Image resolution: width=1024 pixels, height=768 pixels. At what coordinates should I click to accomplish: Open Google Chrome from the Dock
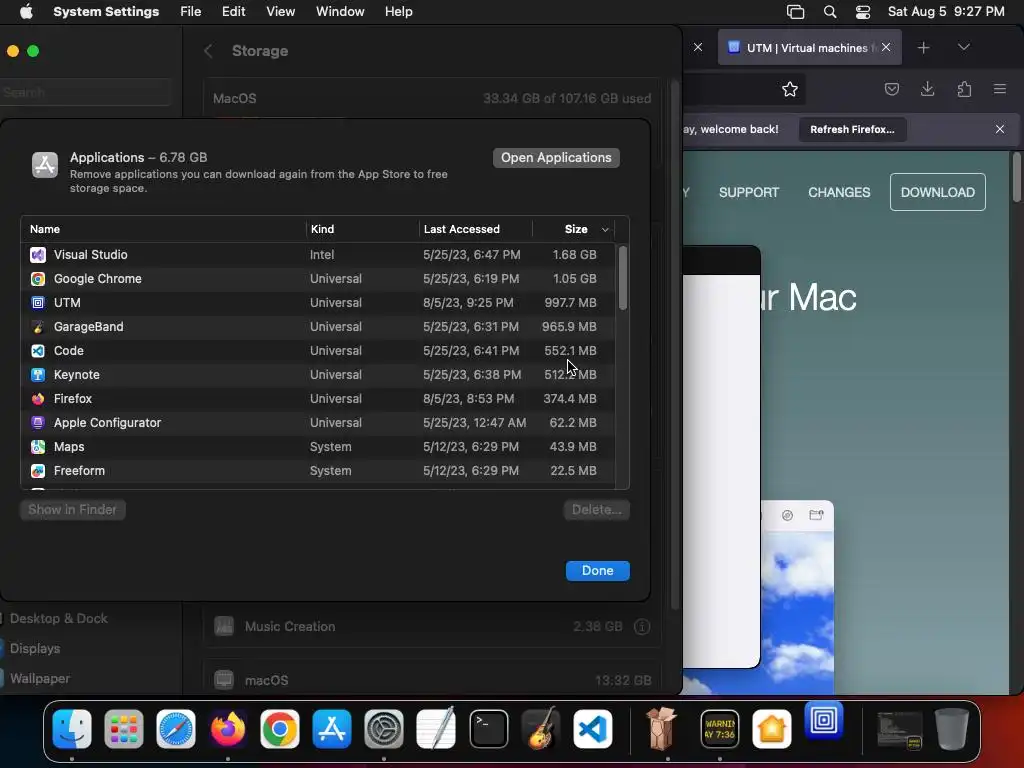(x=280, y=729)
